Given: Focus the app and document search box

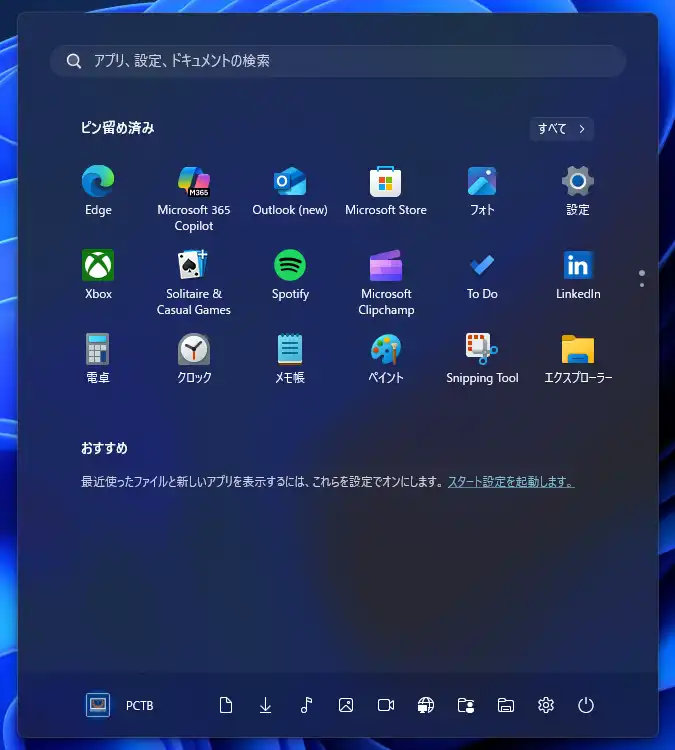Looking at the screenshot, I should tap(338, 61).
